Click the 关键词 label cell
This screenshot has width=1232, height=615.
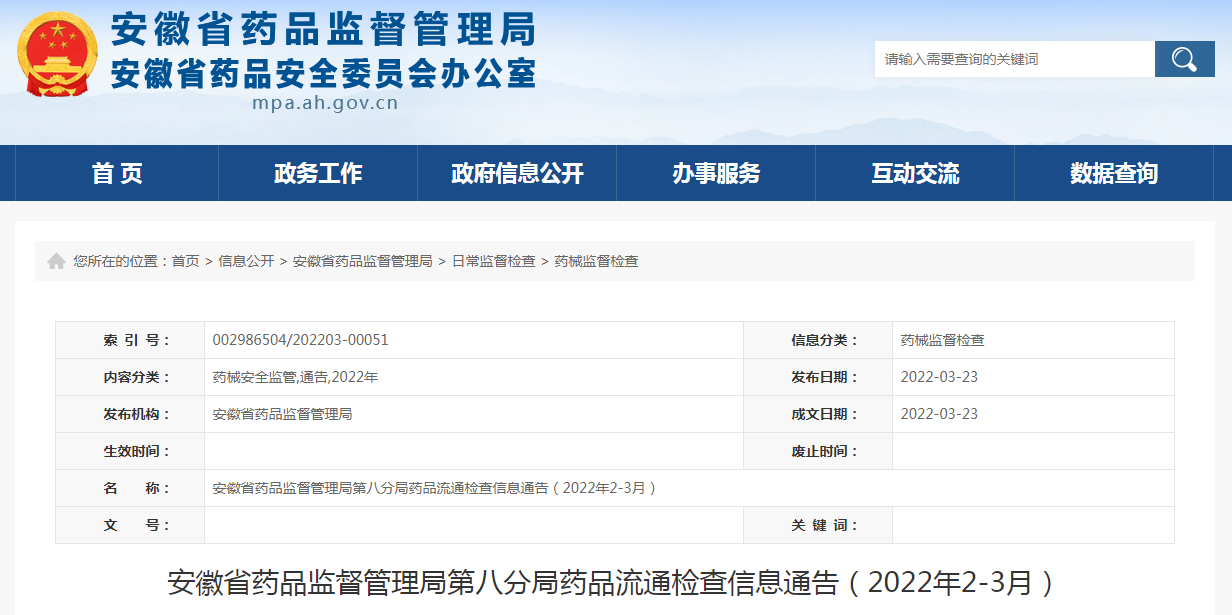[818, 525]
